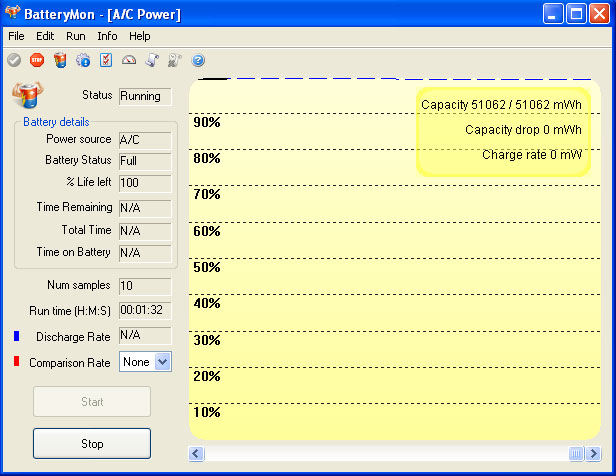This screenshot has height=476, width=616.
Task: Click the 90% graph axis label
Action: [x=207, y=122]
